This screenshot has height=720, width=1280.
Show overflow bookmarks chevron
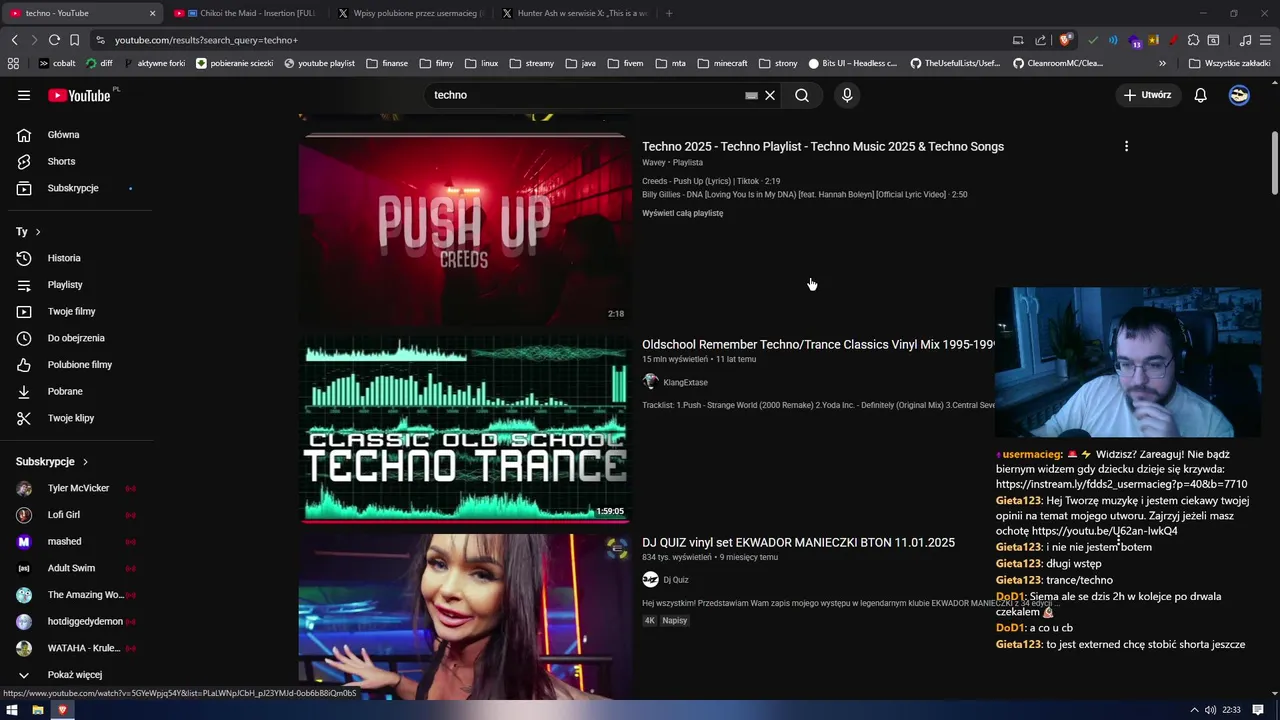1162,63
